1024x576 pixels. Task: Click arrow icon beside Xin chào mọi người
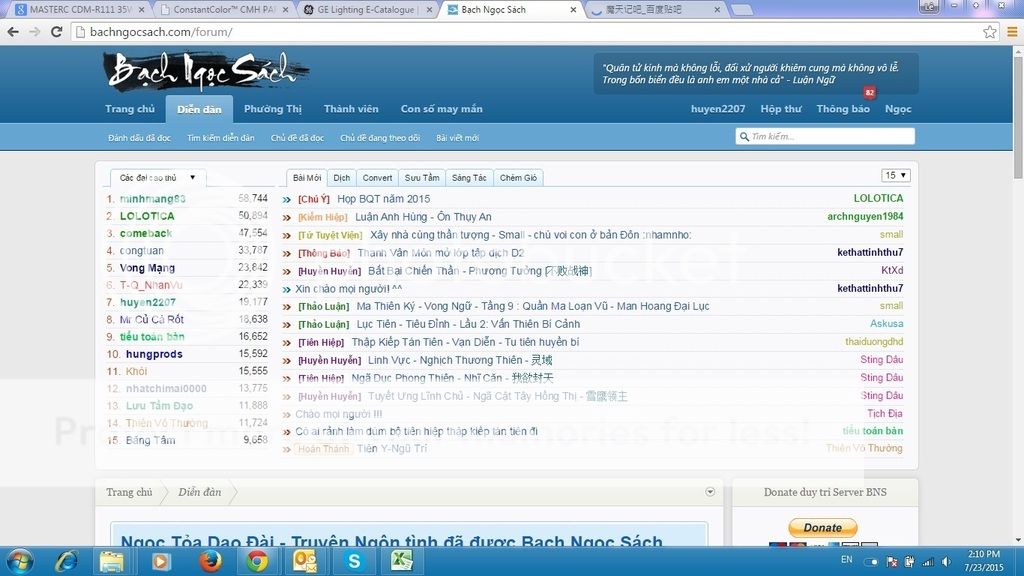coord(287,289)
